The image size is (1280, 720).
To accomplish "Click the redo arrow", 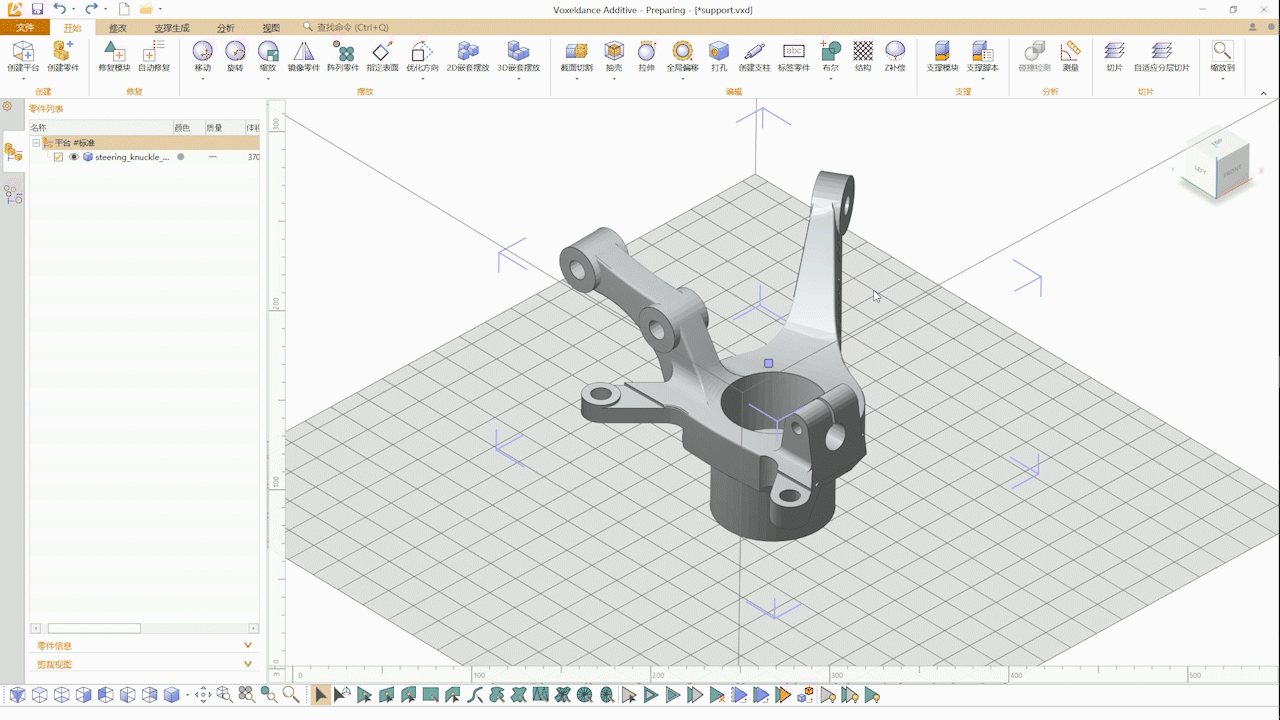I will click(91, 9).
